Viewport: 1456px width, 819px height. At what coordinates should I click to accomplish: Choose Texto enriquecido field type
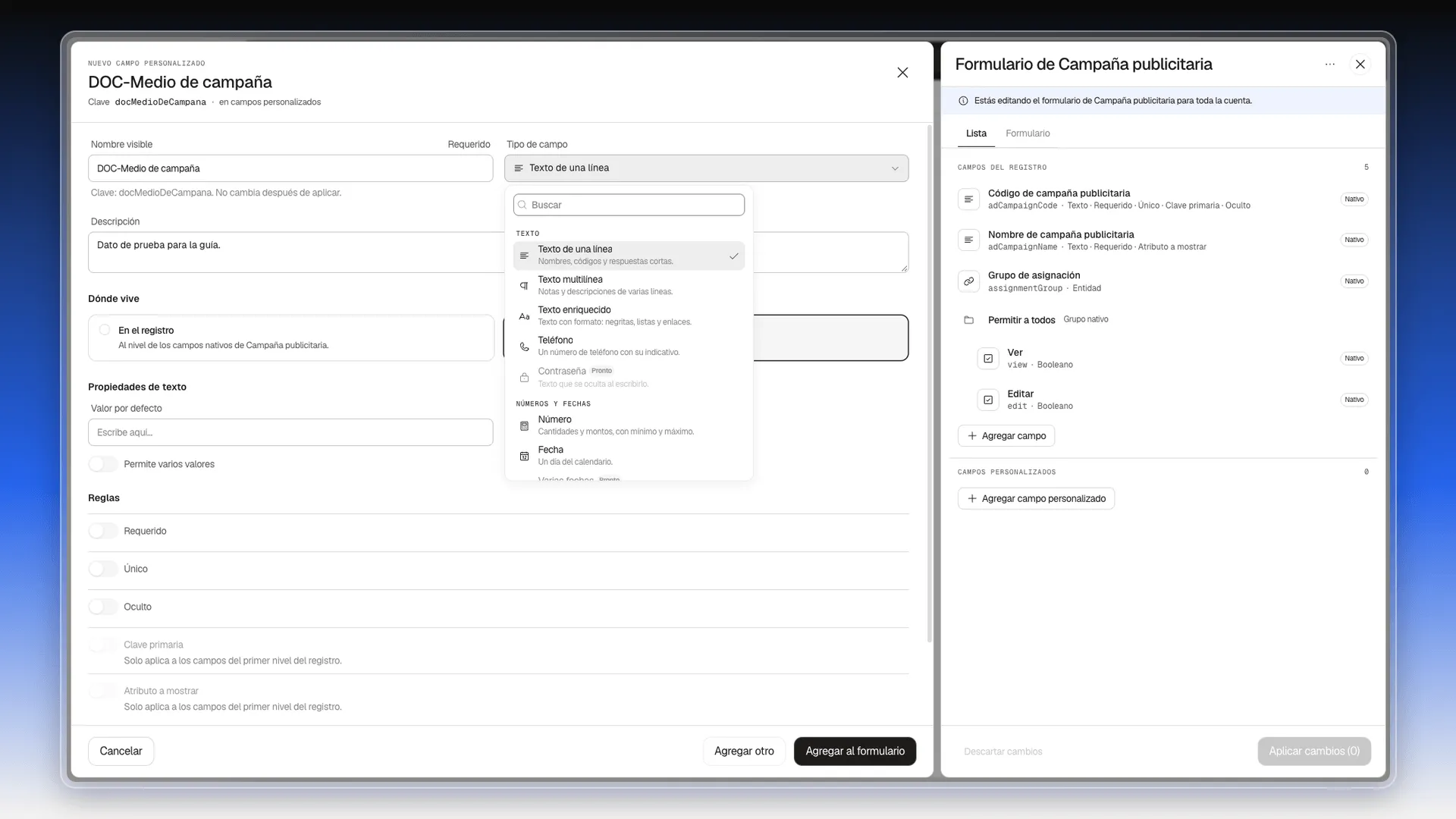[629, 316]
